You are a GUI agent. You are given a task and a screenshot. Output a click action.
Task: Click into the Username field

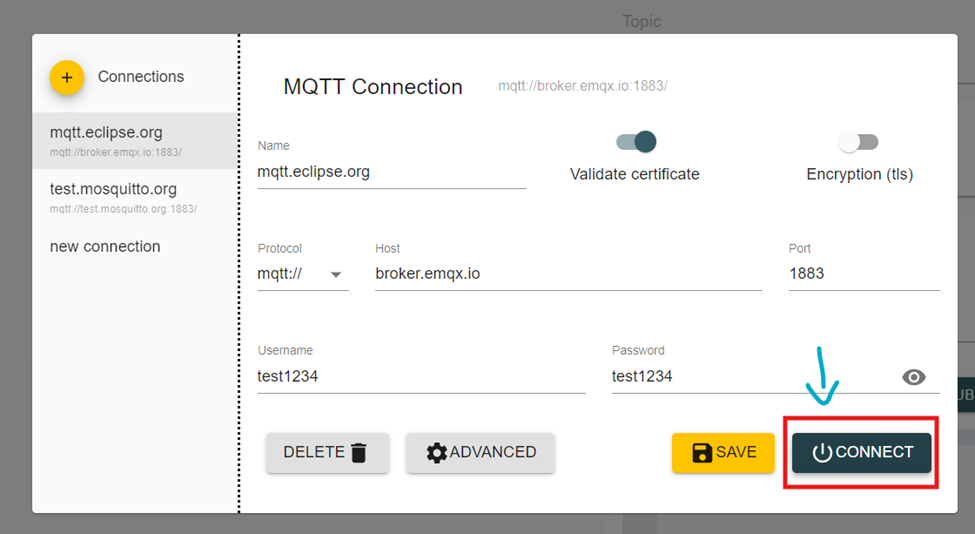(x=420, y=377)
